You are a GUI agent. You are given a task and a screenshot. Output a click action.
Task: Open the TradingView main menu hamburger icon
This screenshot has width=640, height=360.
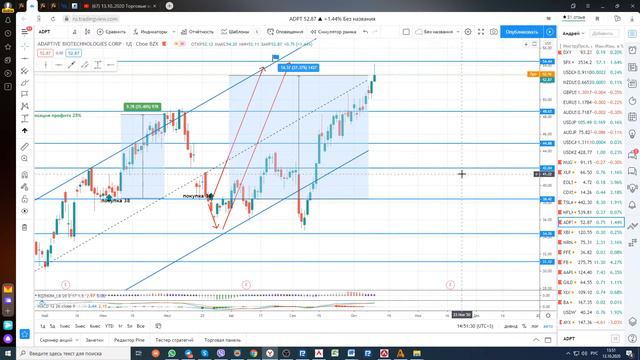coord(25,32)
